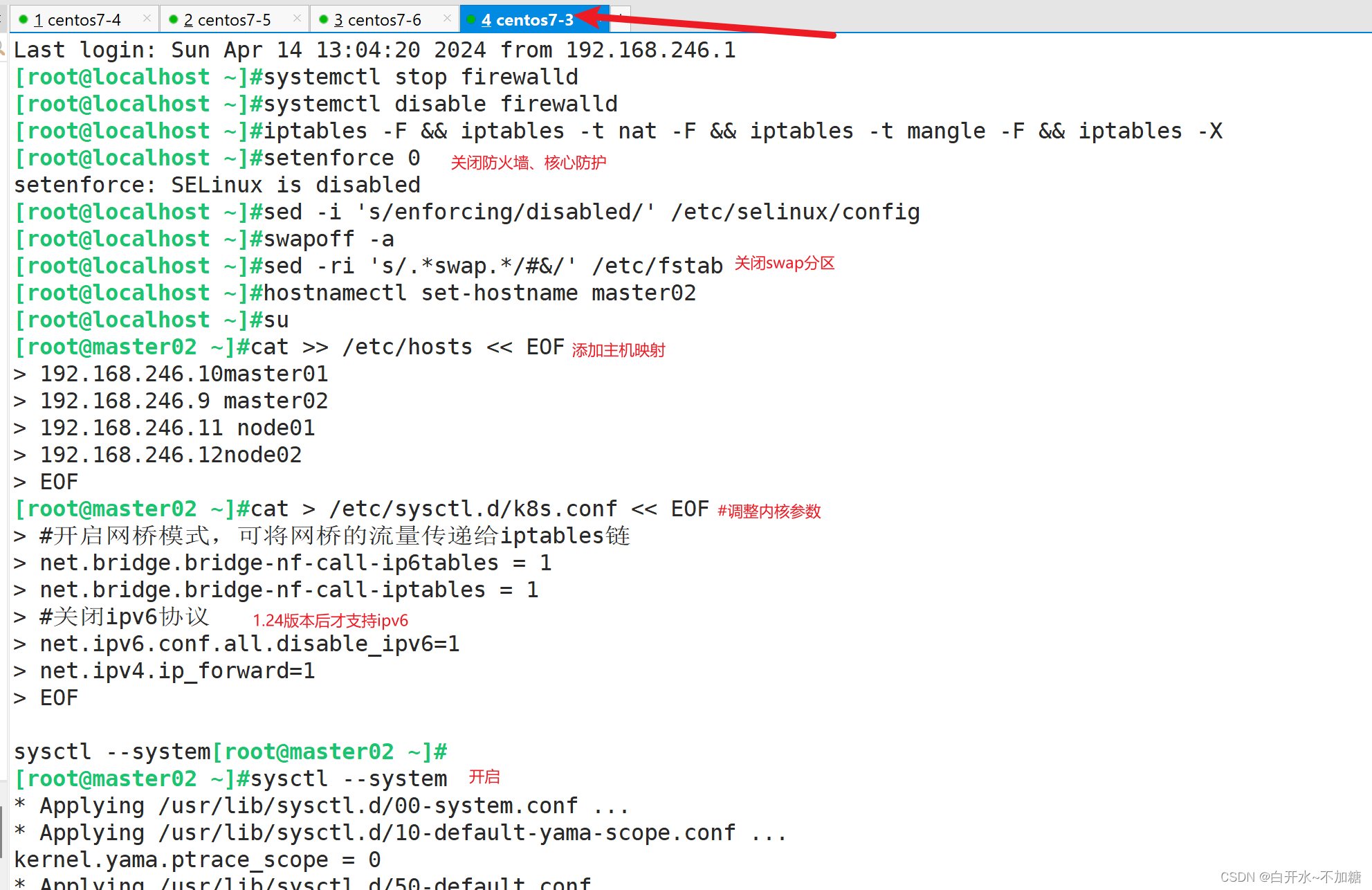
Task: Switch to the 3 centos7-6 tab
Action: [384, 19]
